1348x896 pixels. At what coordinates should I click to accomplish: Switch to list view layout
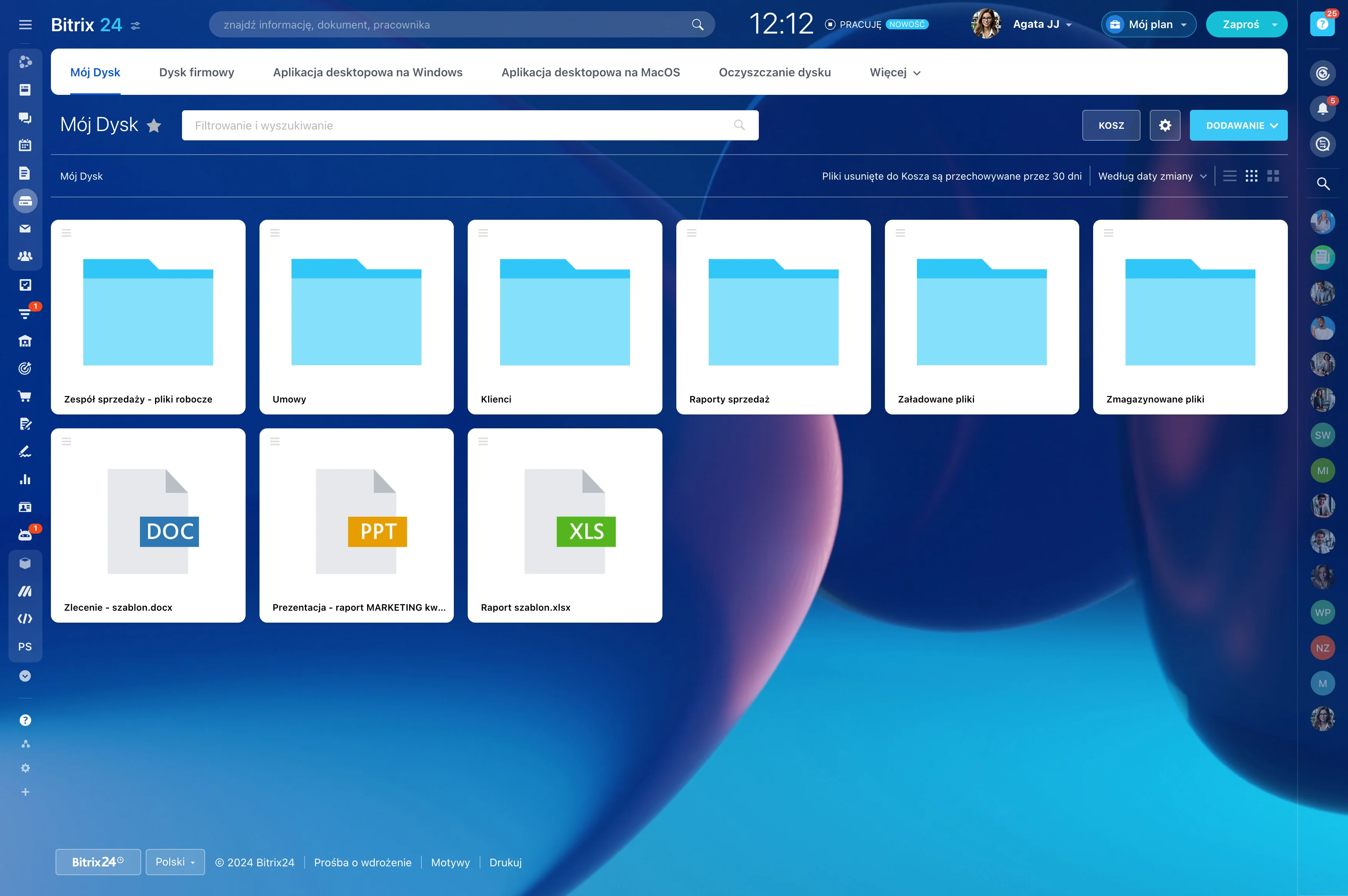[1230, 176]
